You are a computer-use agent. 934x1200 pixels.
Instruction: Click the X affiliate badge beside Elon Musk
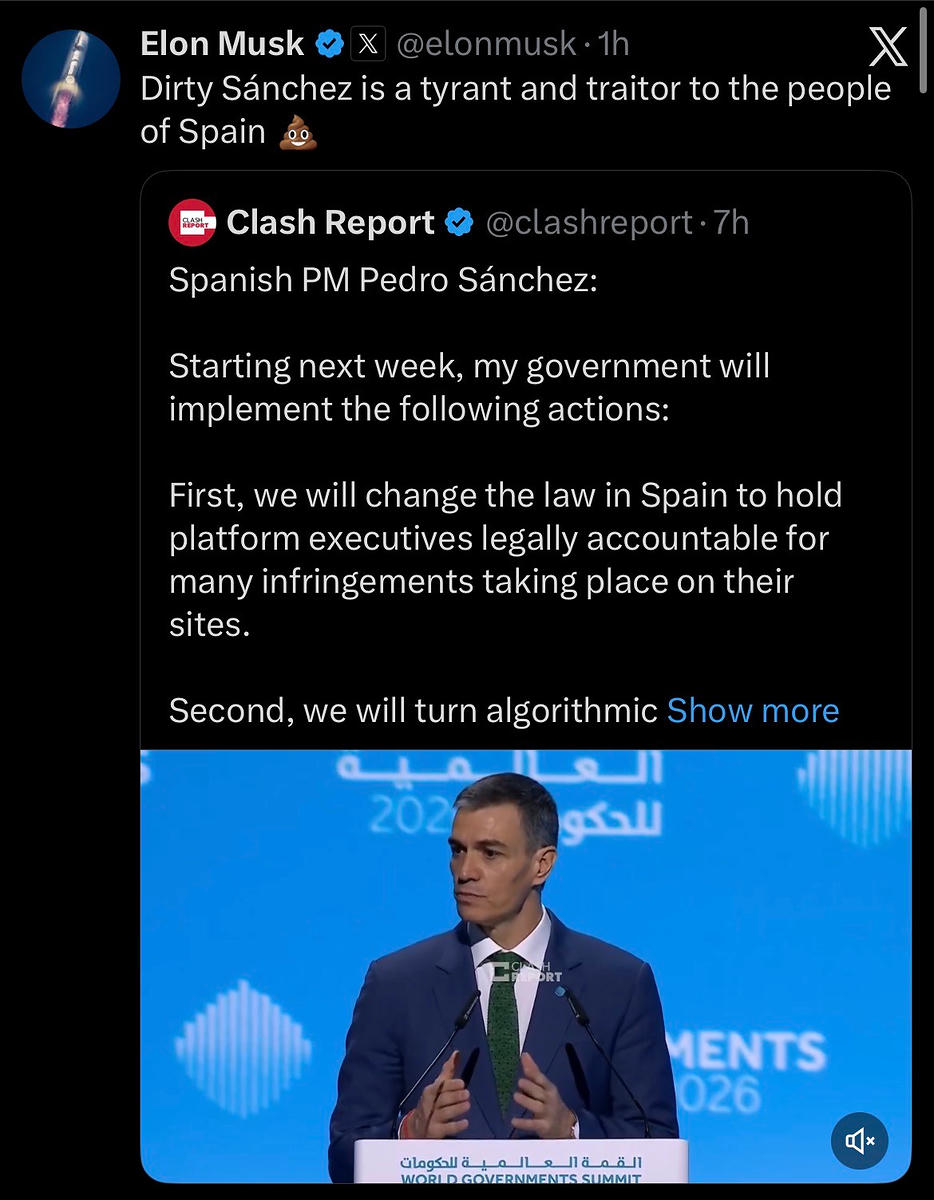[x=369, y=44]
